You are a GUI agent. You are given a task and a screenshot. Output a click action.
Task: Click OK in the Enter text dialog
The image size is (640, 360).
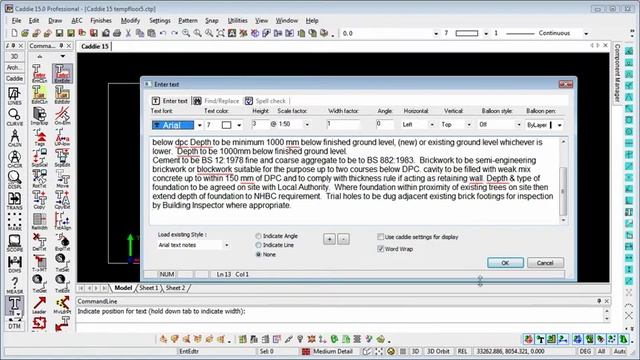point(505,263)
